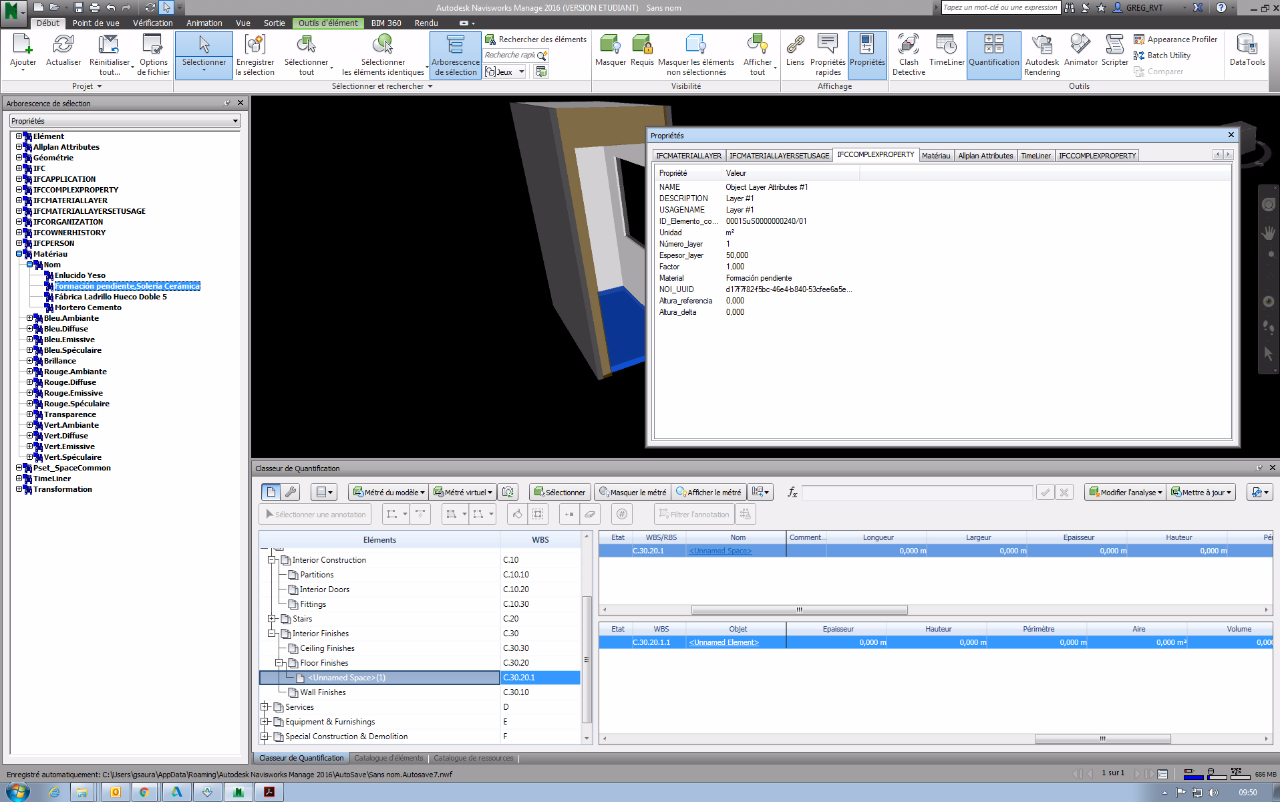Image resolution: width=1280 pixels, height=802 pixels.
Task: Click the Actualiser refresh icon
Action: (64, 44)
